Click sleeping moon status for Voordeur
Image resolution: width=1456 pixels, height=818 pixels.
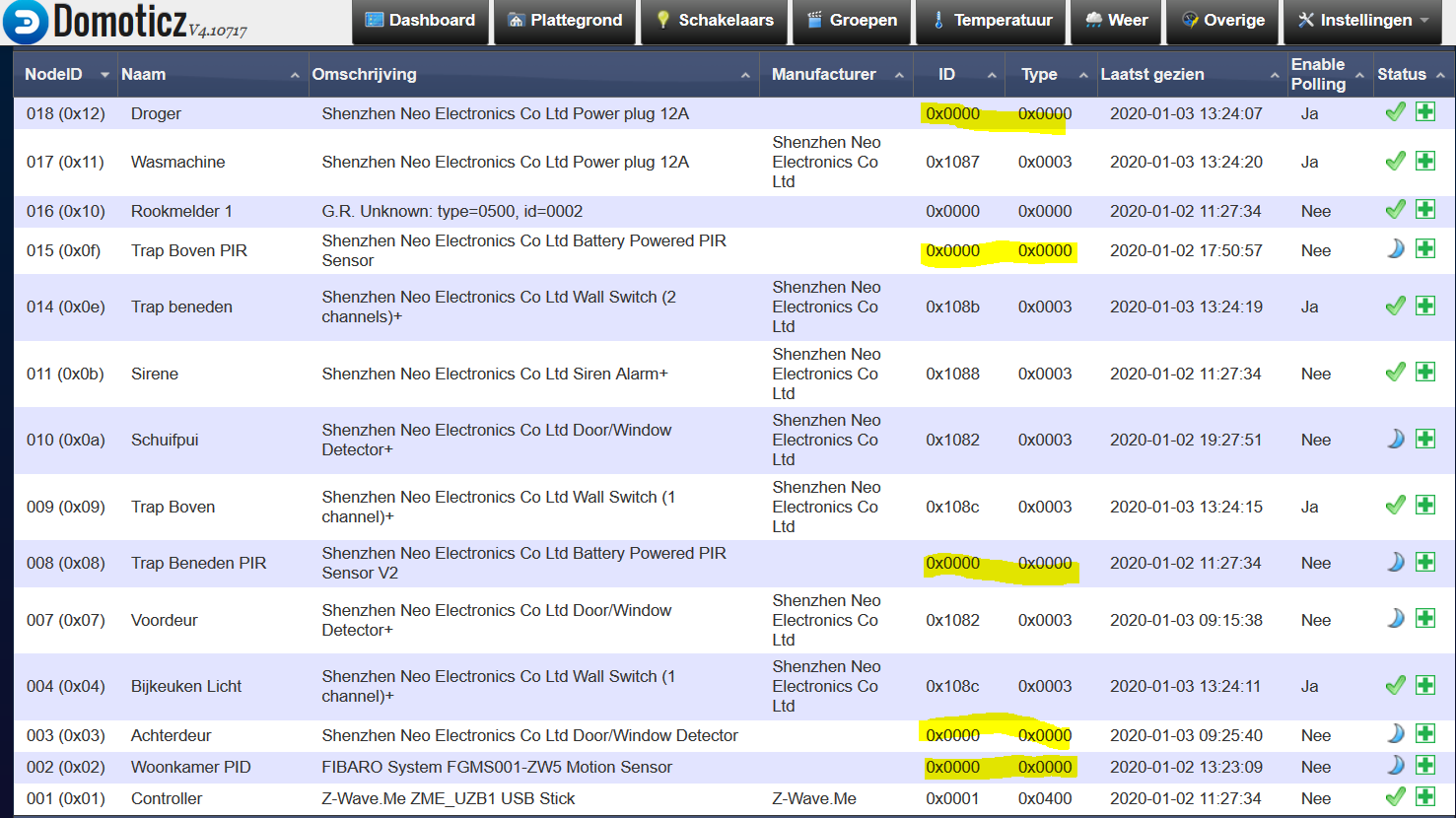coord(1395,618)
